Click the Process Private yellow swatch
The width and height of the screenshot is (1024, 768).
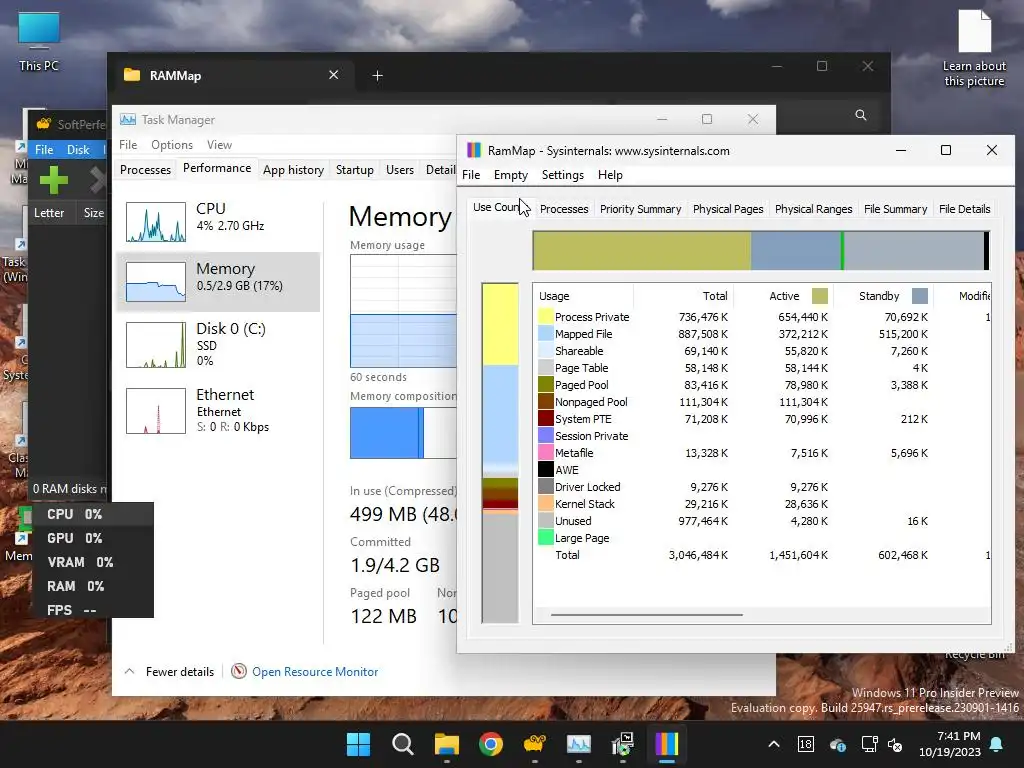coord(545,317)
